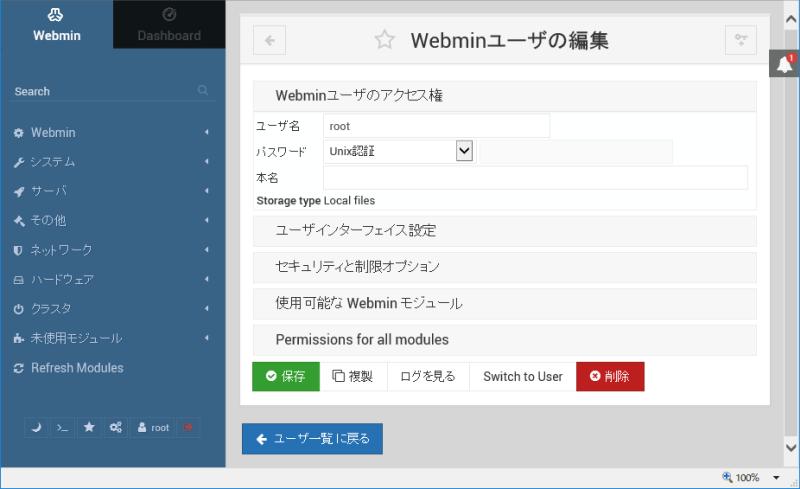The width and height of the screenshot is (800, 489).
Task: Open zoom level dropdown arrow in status bar
Action: click(x=776, y=478)
